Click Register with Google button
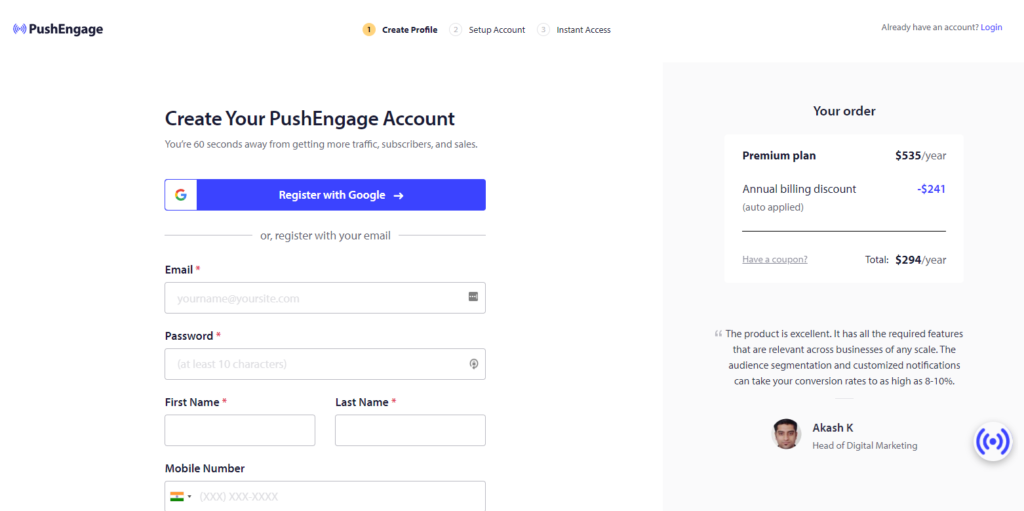Image resolution: width=1024 pixels, height=511 pixels. [x=325, y=195]
